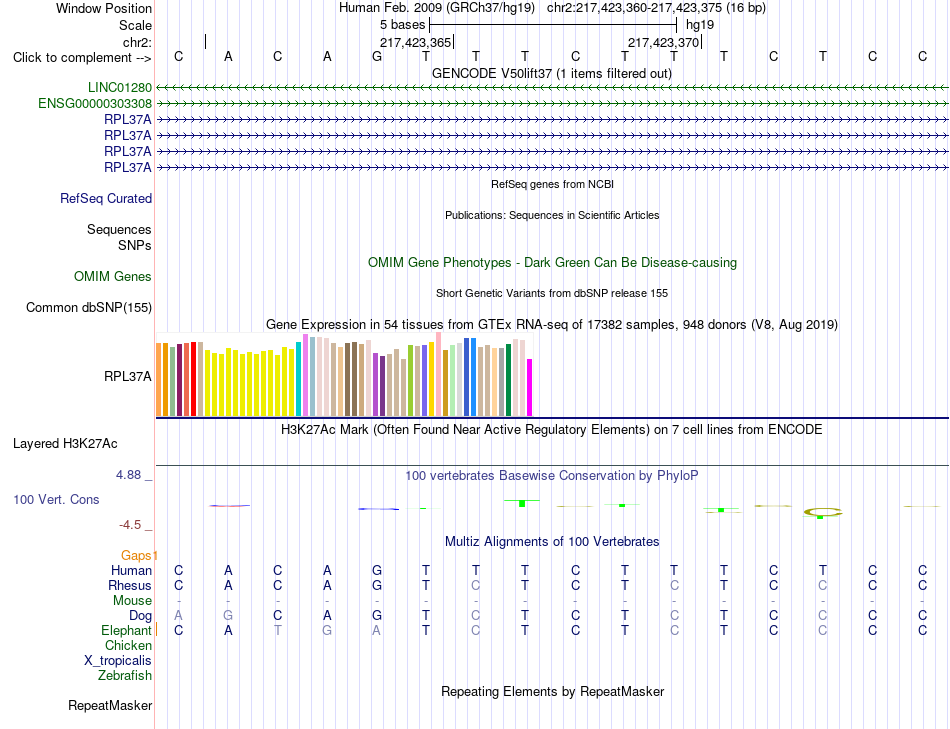Click OMIM Gene Phenotypes track title

coord(553,263)
